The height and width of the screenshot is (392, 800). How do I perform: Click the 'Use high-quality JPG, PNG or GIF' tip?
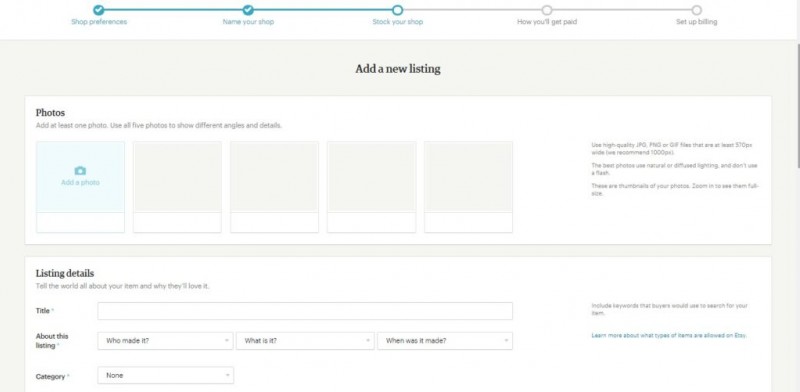click(x=672, y=149)
